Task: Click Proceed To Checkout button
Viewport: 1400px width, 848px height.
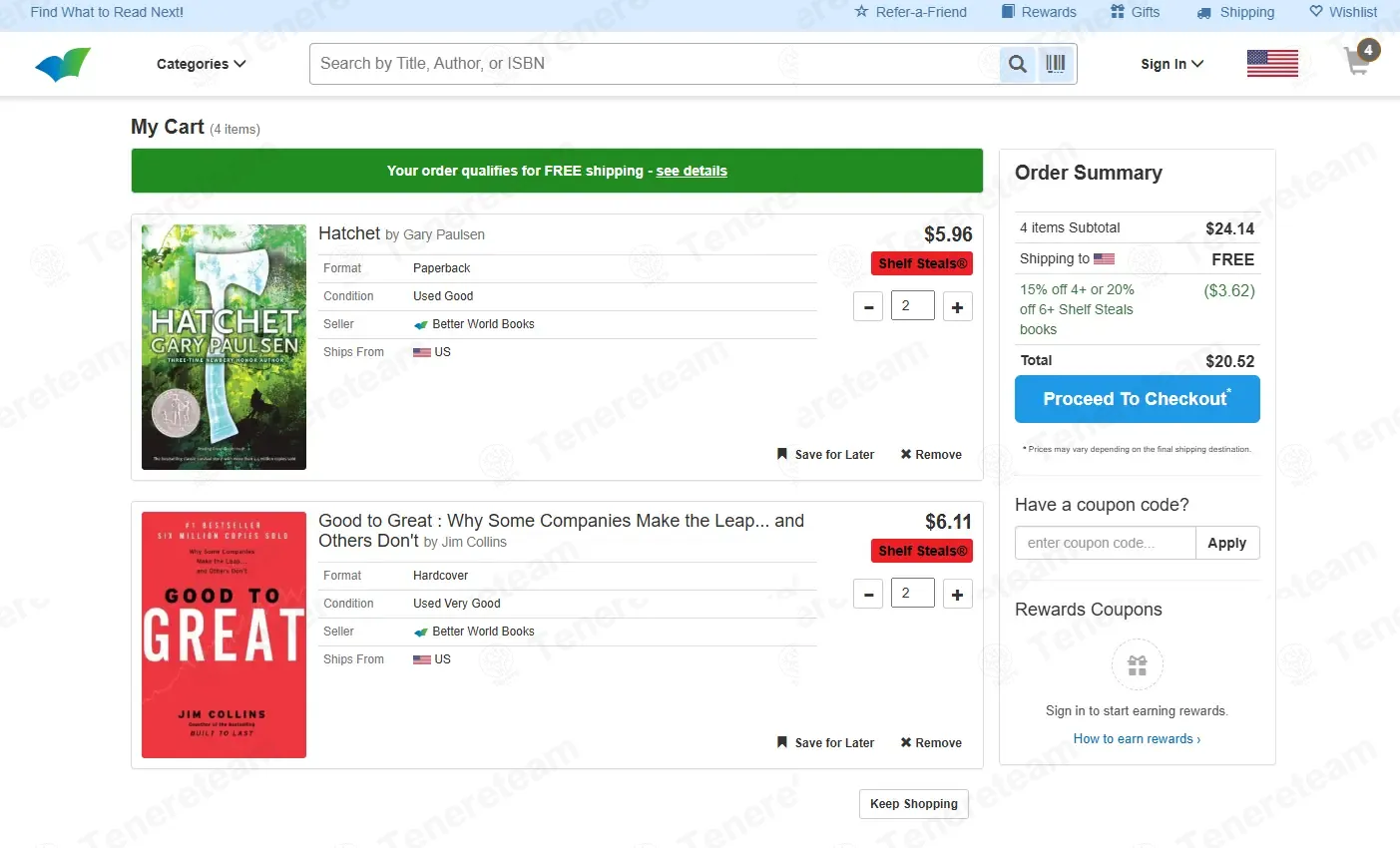Action: (x=1138, y=399)
